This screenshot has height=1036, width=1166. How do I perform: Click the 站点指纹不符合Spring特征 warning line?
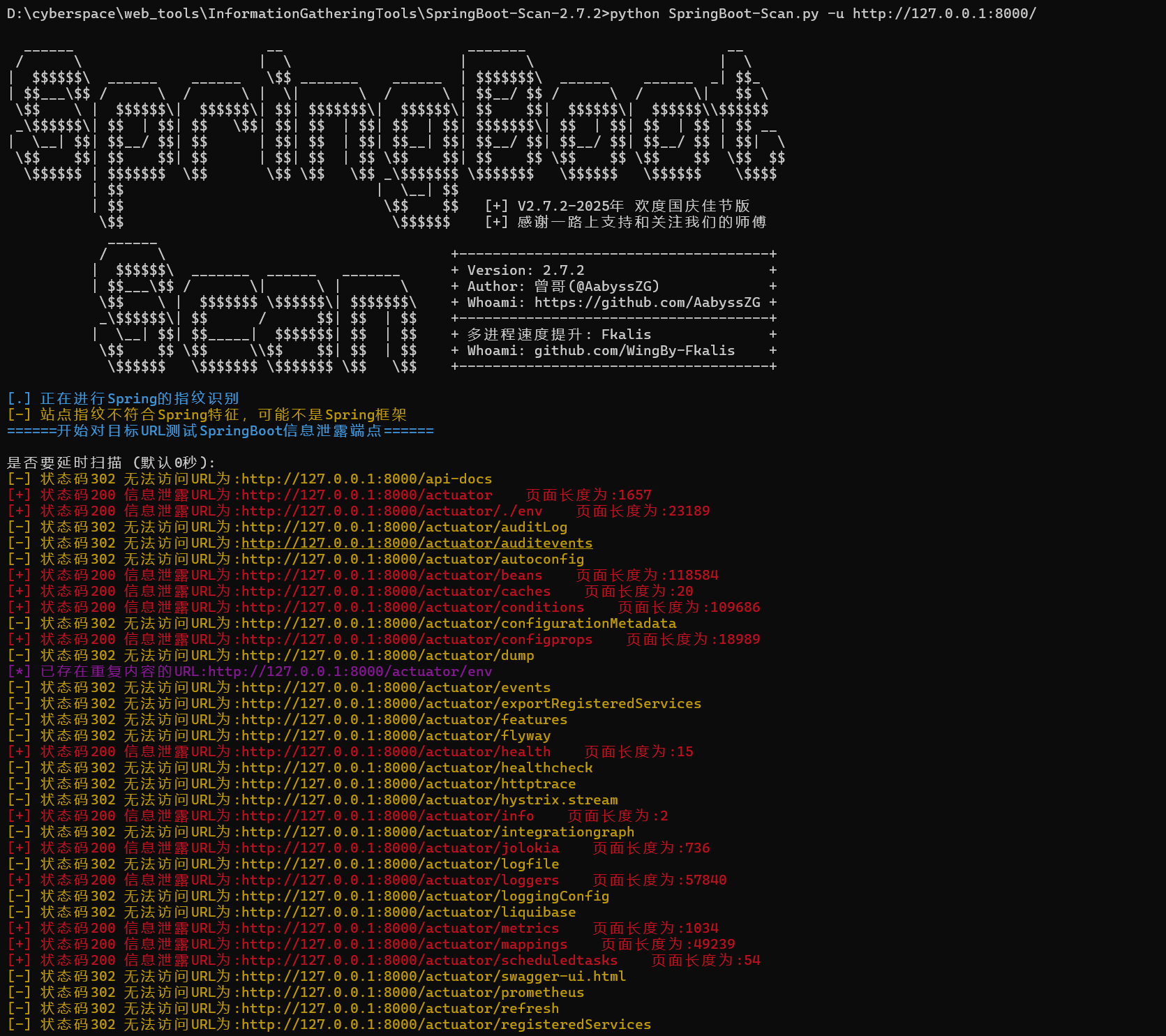207,414
